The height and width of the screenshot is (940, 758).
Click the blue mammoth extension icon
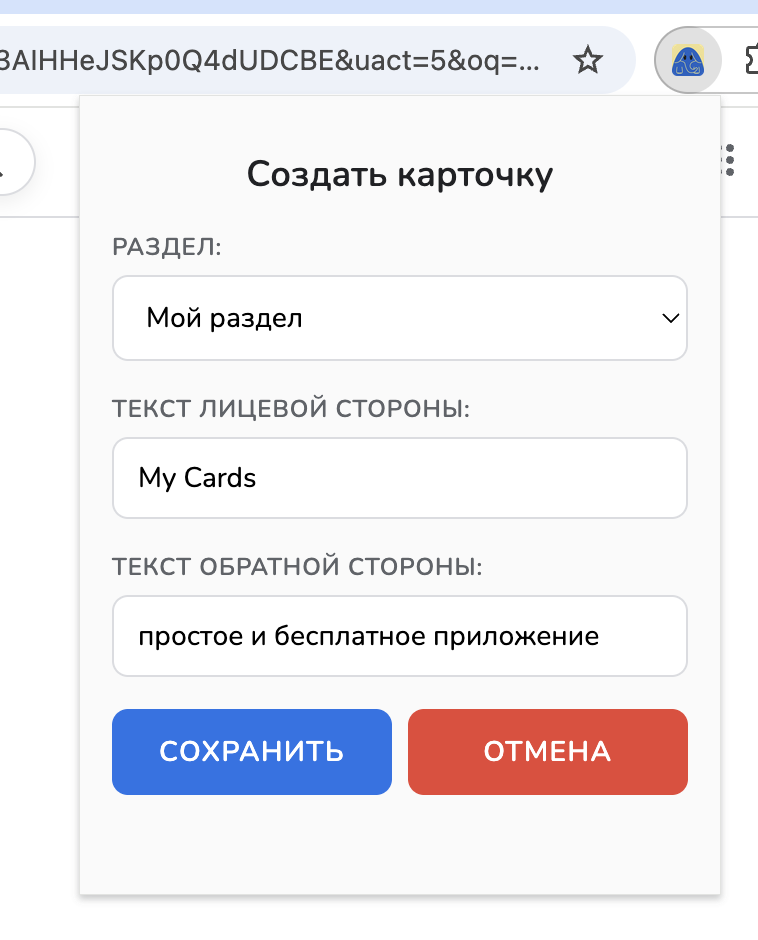[687, 61]
